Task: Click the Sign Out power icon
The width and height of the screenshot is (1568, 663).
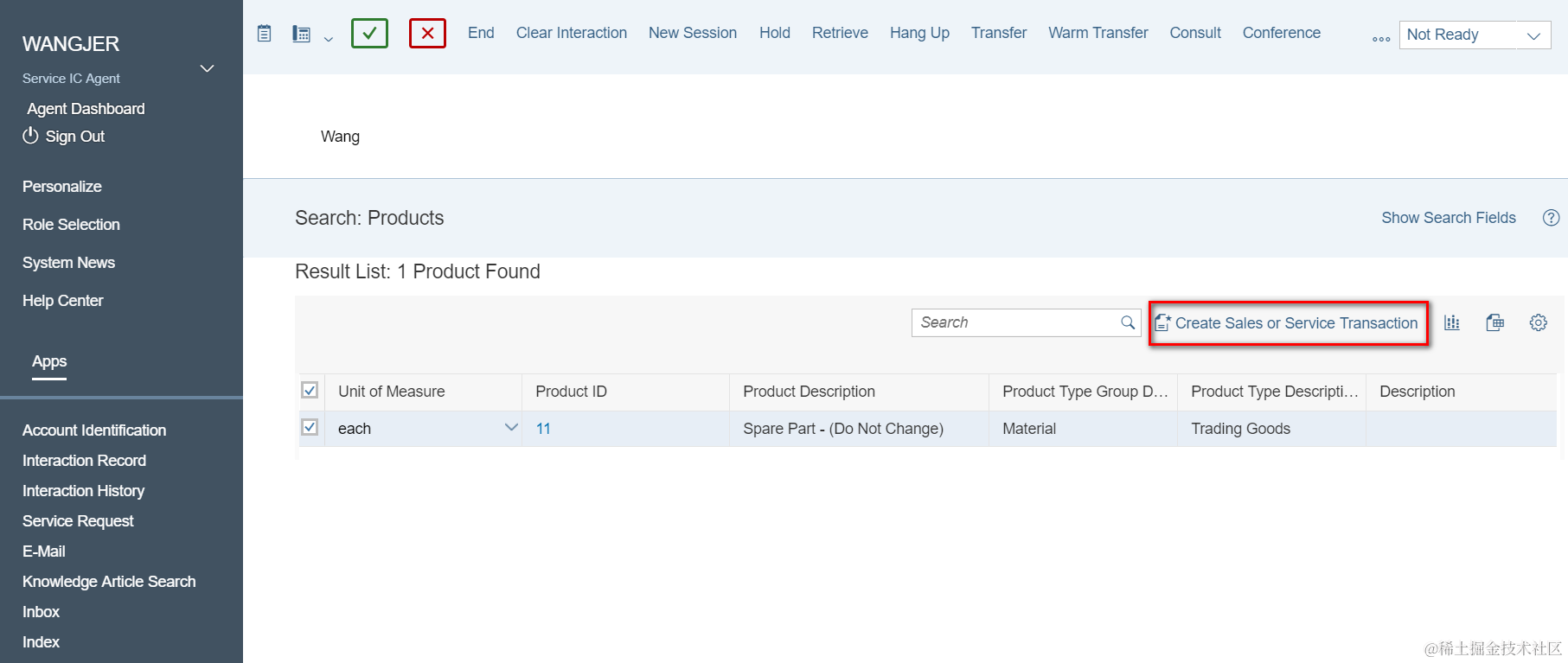Action: click(30, 136)
